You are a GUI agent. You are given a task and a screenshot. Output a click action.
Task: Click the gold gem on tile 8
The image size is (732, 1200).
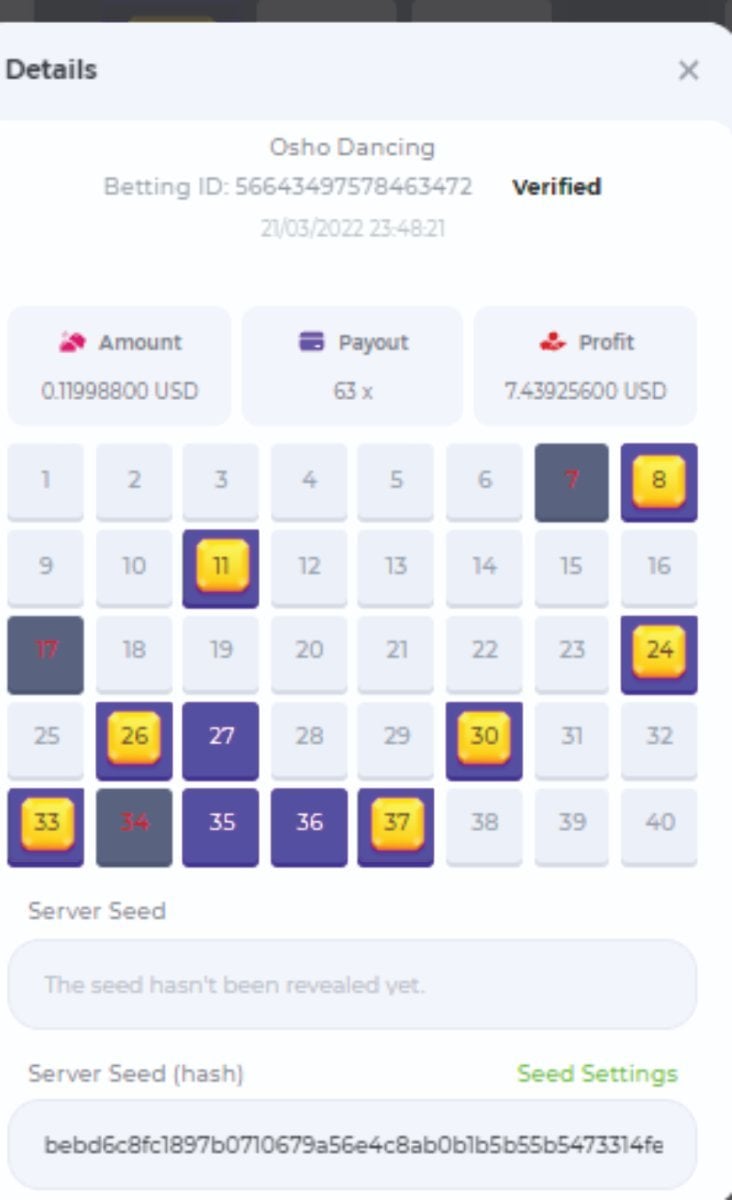(x=659, y=480)
